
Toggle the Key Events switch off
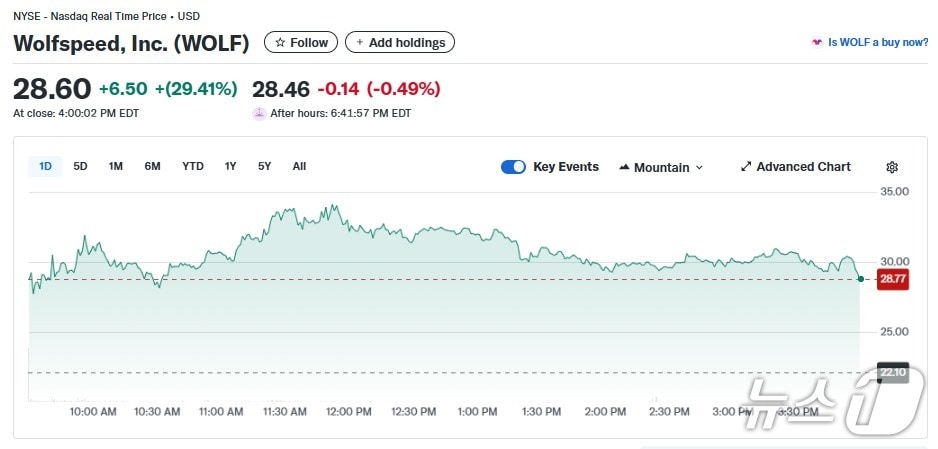[x=513, y=167]
